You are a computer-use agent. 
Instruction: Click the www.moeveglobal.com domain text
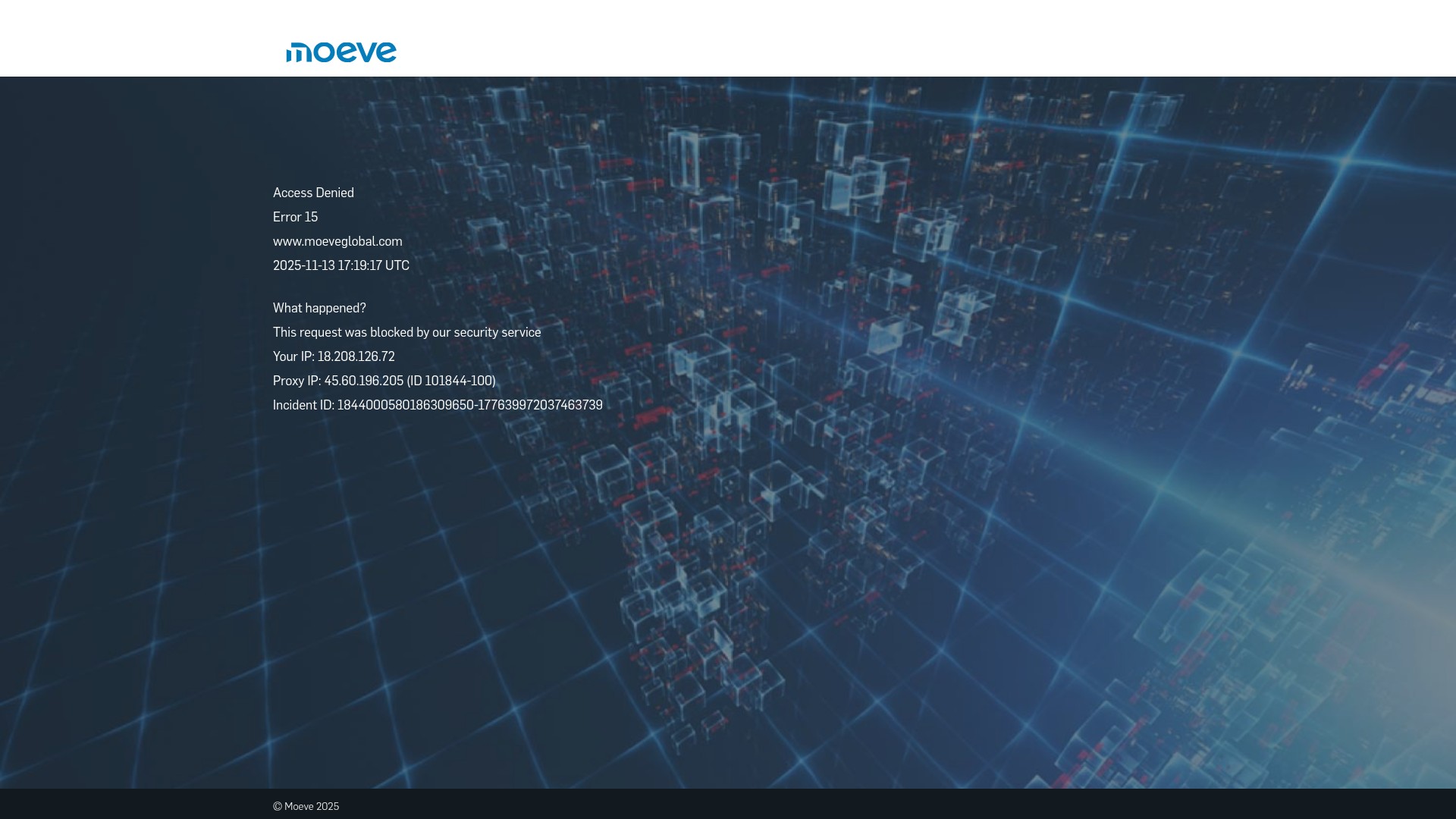coord(337,241)
